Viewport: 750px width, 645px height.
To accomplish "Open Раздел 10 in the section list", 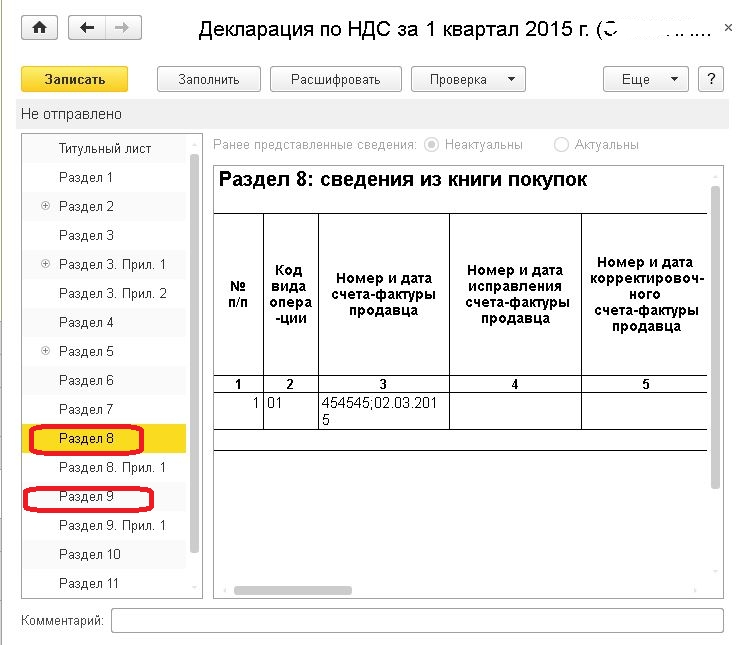I will 90,555.
